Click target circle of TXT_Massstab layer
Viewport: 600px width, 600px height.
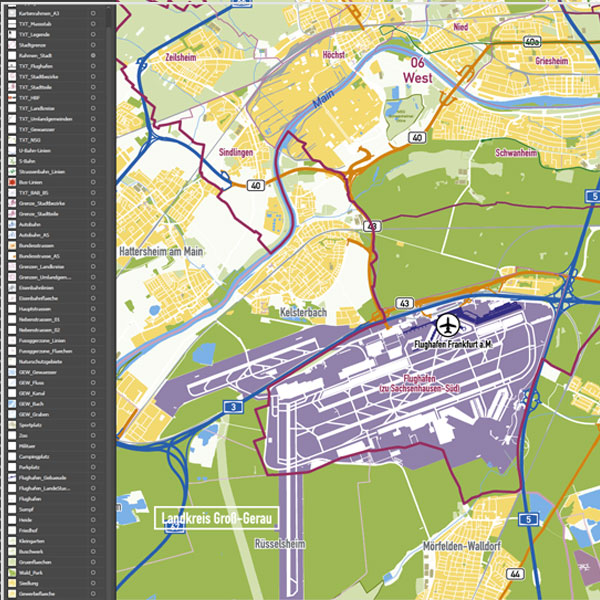[93, 24]
